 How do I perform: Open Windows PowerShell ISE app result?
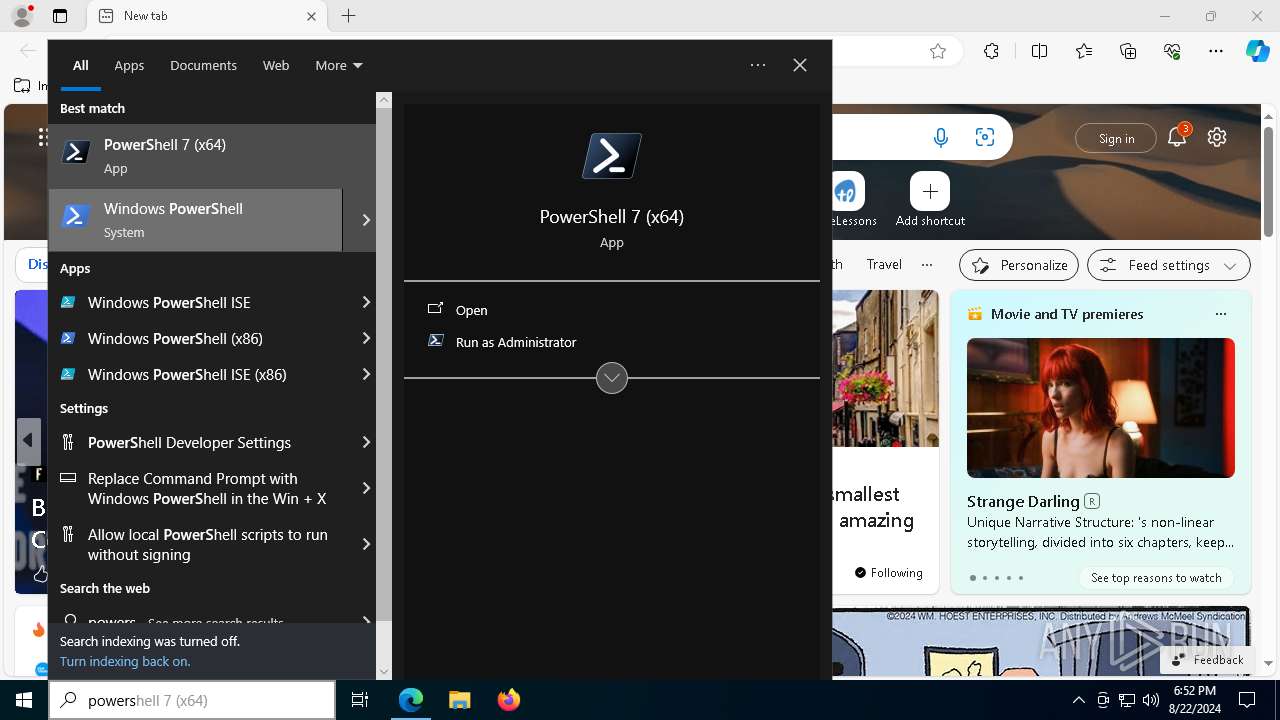point(200,302)
